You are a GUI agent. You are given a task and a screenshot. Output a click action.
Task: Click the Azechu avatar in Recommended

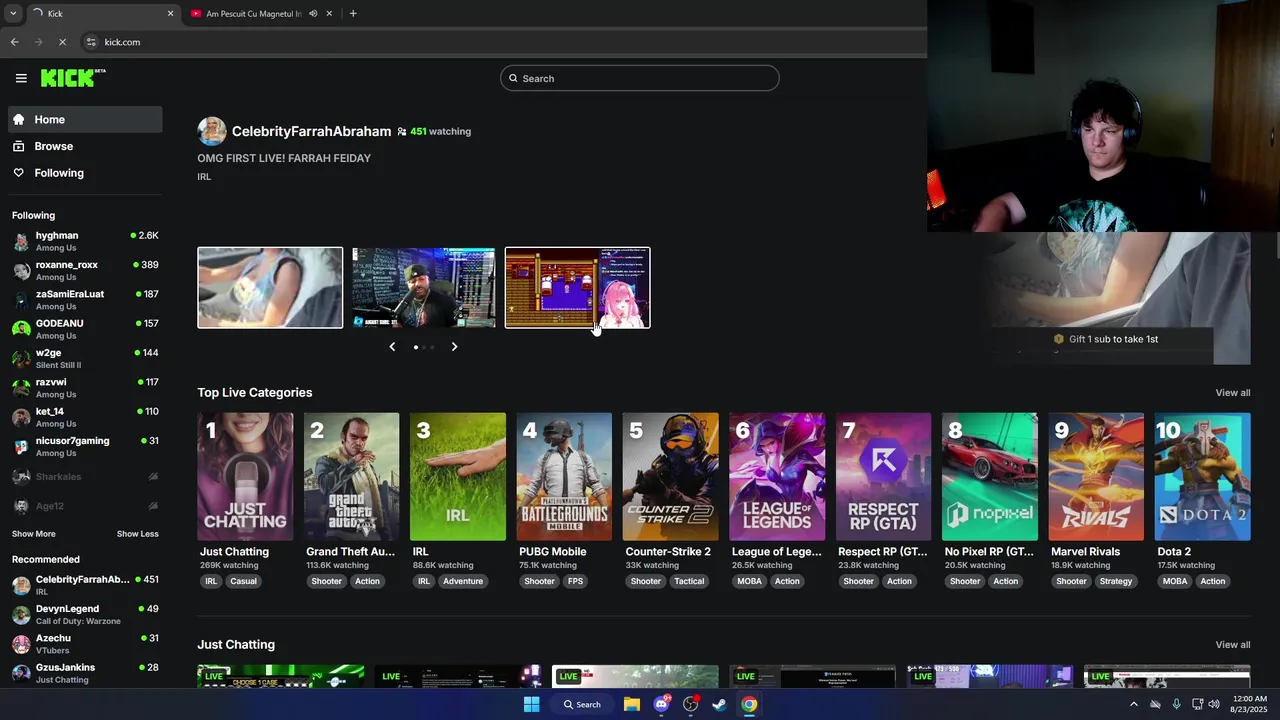click(x=21, y=644)
